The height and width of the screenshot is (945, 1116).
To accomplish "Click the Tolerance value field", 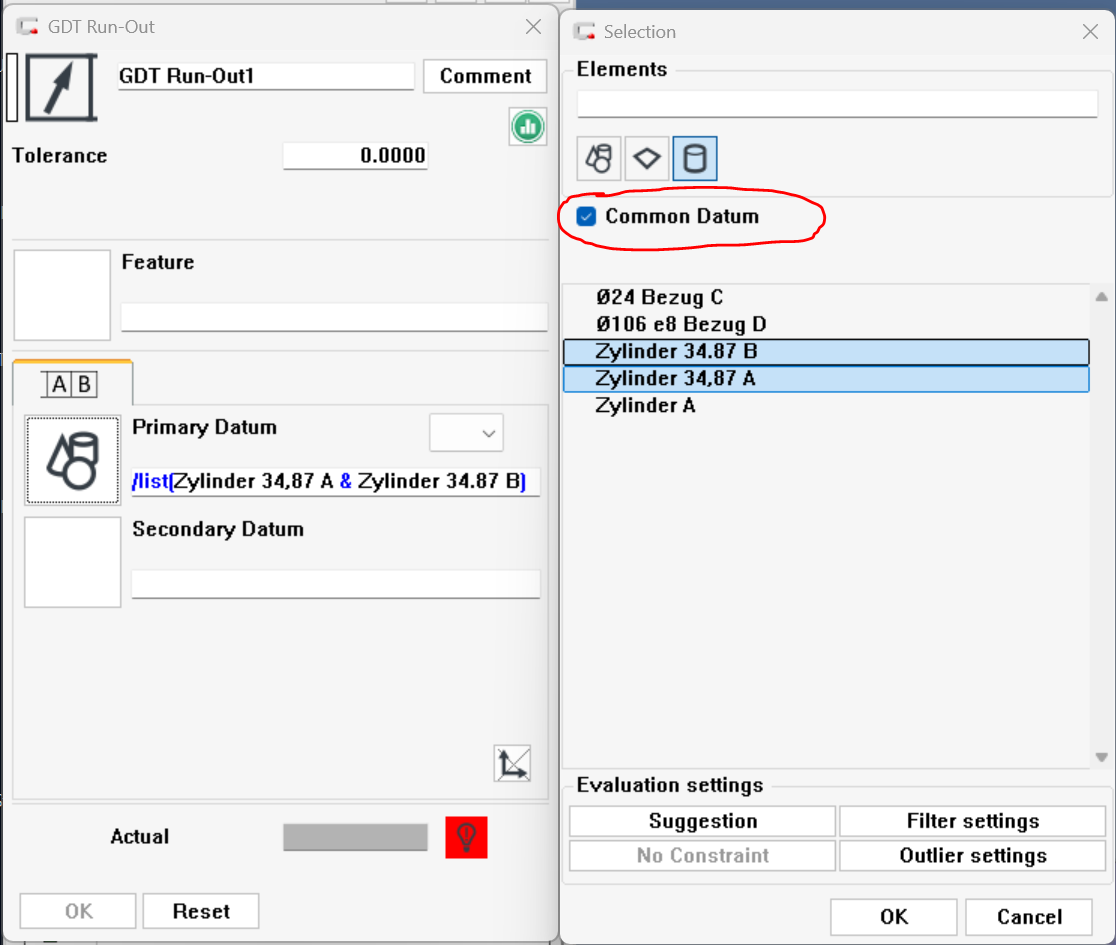I will (x=355, y=156).
